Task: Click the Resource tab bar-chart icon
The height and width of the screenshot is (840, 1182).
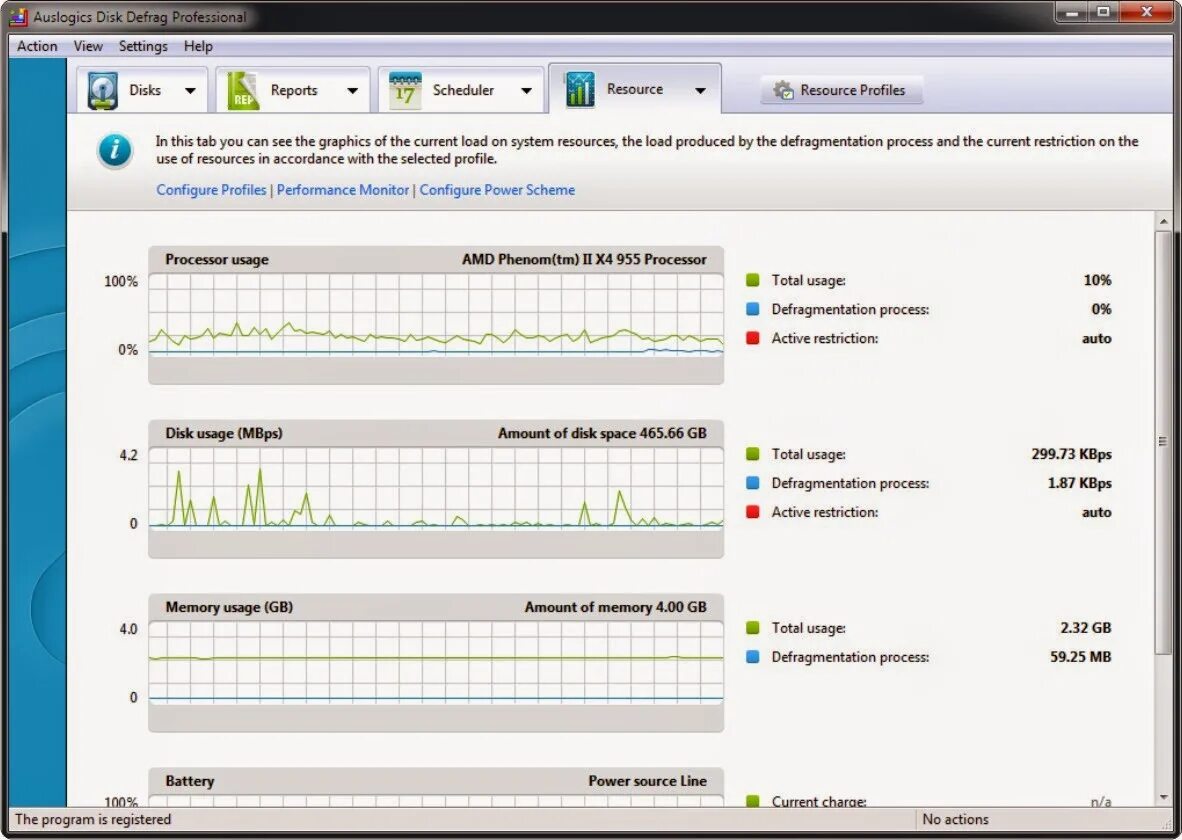Action: [x=580, y=90]
